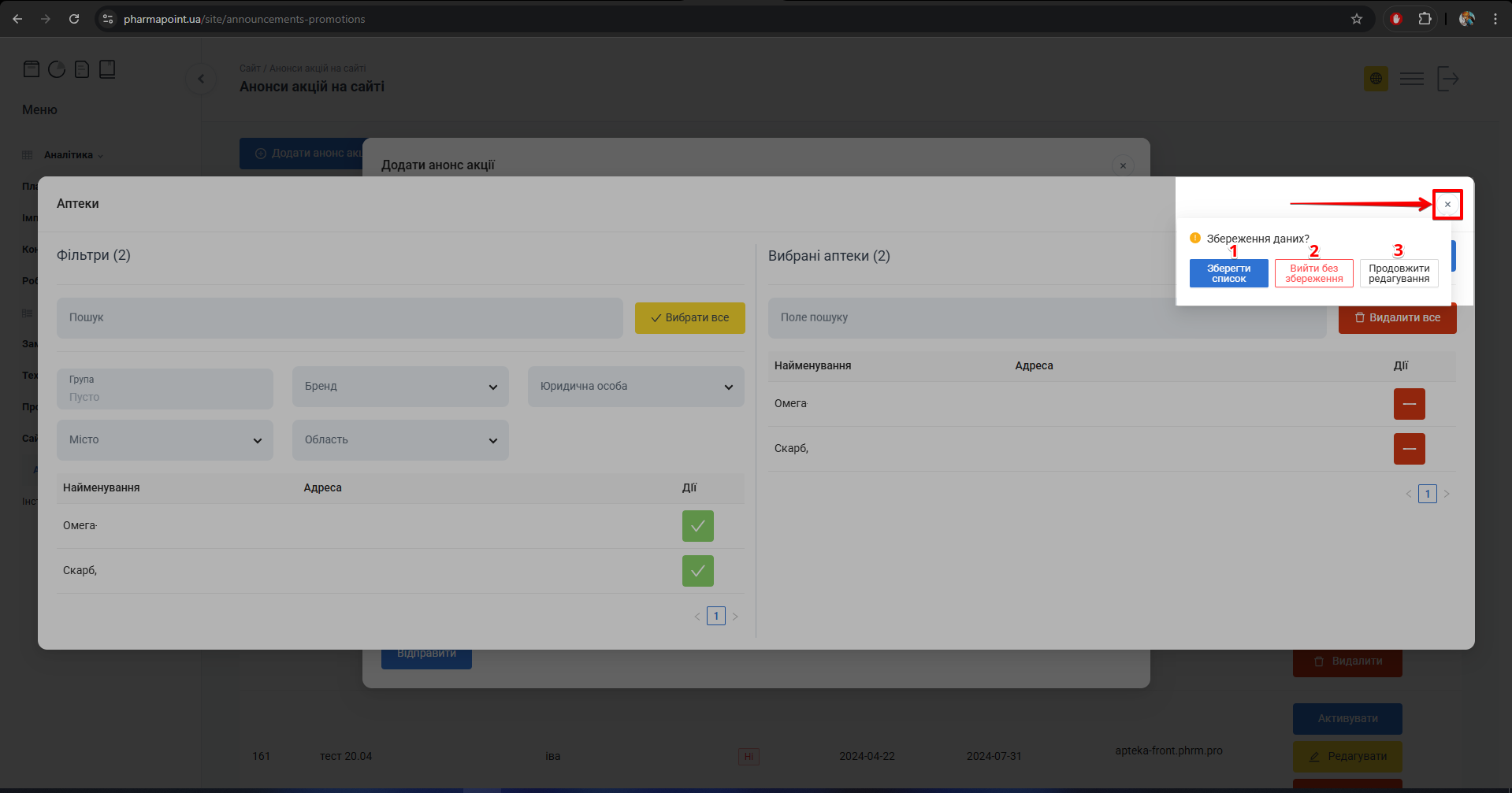
Task: Open the Юридична особа dropdown
Action: coord(636,387)
